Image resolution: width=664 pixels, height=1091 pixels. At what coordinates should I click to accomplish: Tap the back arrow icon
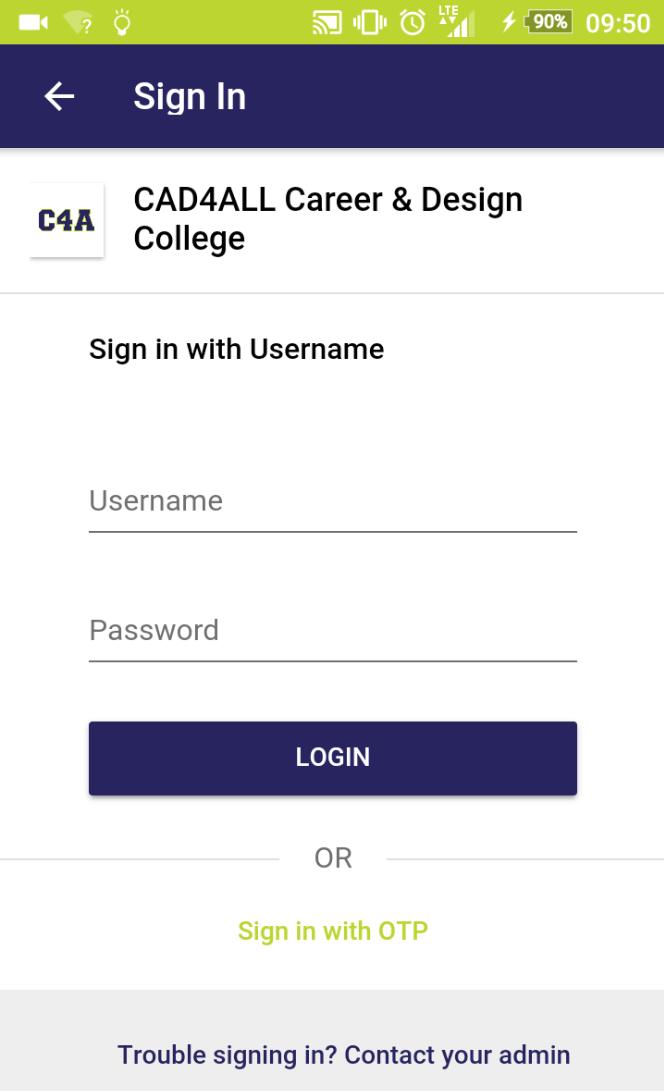pos(59,96)
